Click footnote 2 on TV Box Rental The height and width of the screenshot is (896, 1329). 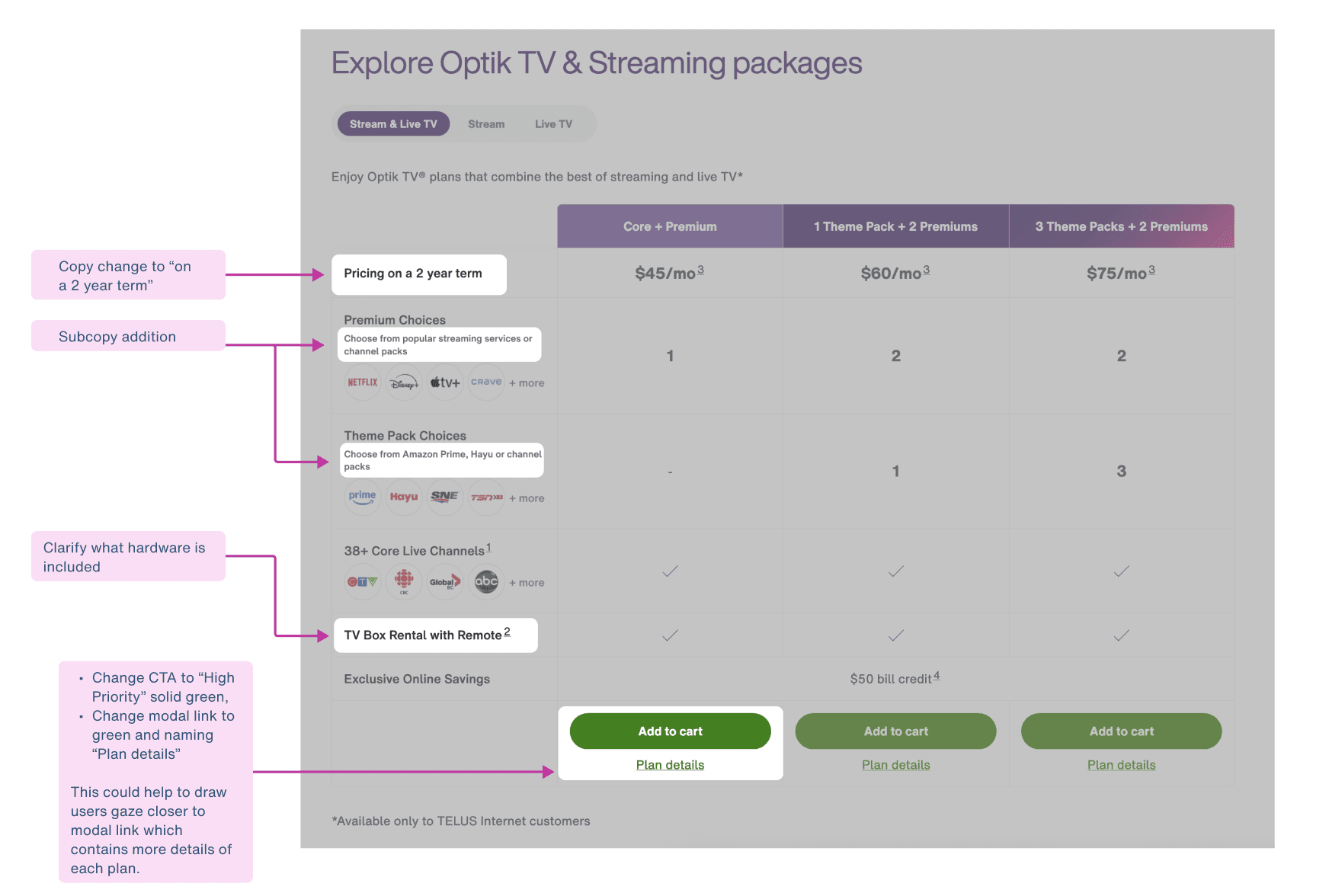508,632
